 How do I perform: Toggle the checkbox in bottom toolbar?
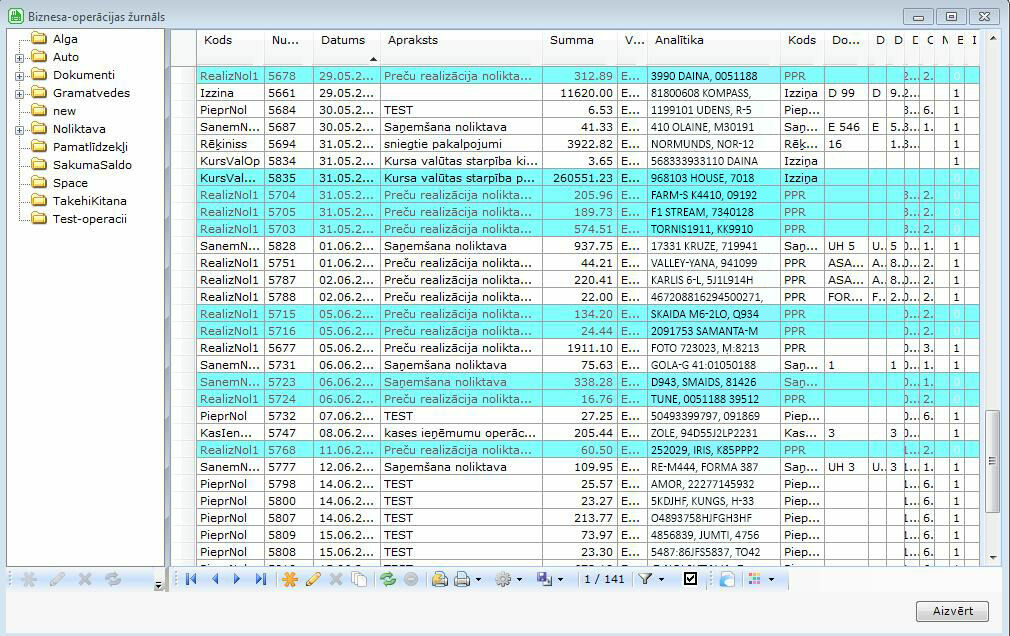click(690, 579)
